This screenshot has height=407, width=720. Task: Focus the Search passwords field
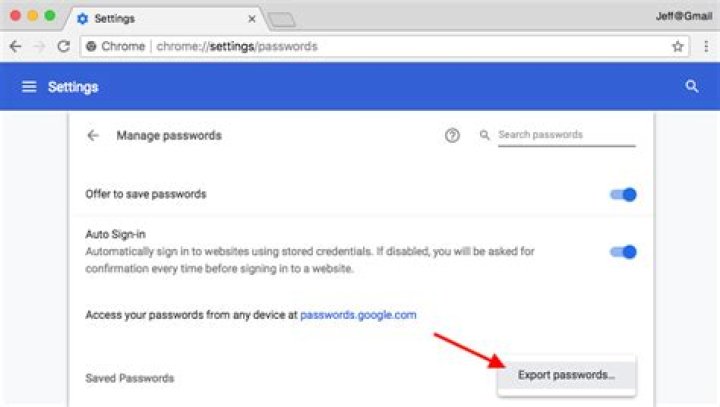[x=565, y=135]
